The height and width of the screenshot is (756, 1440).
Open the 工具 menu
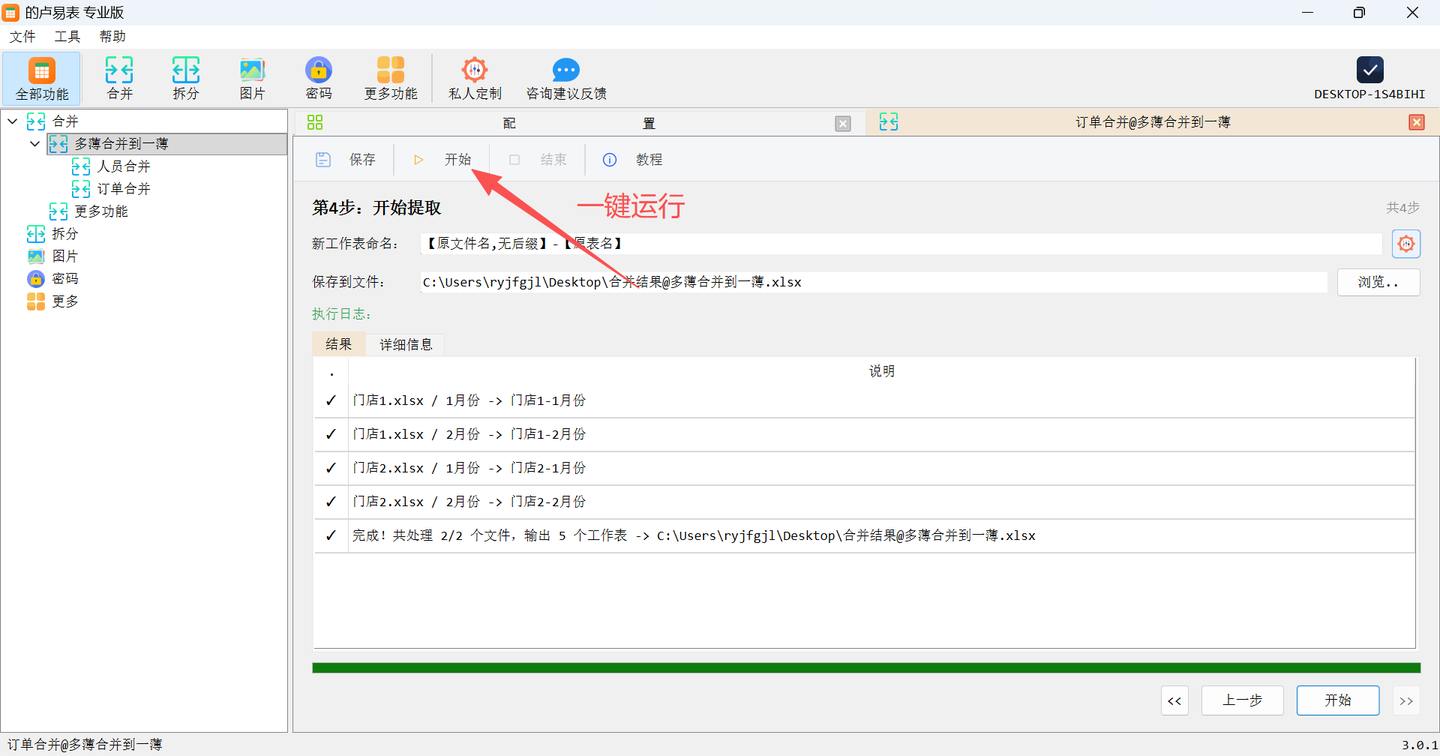67,37
